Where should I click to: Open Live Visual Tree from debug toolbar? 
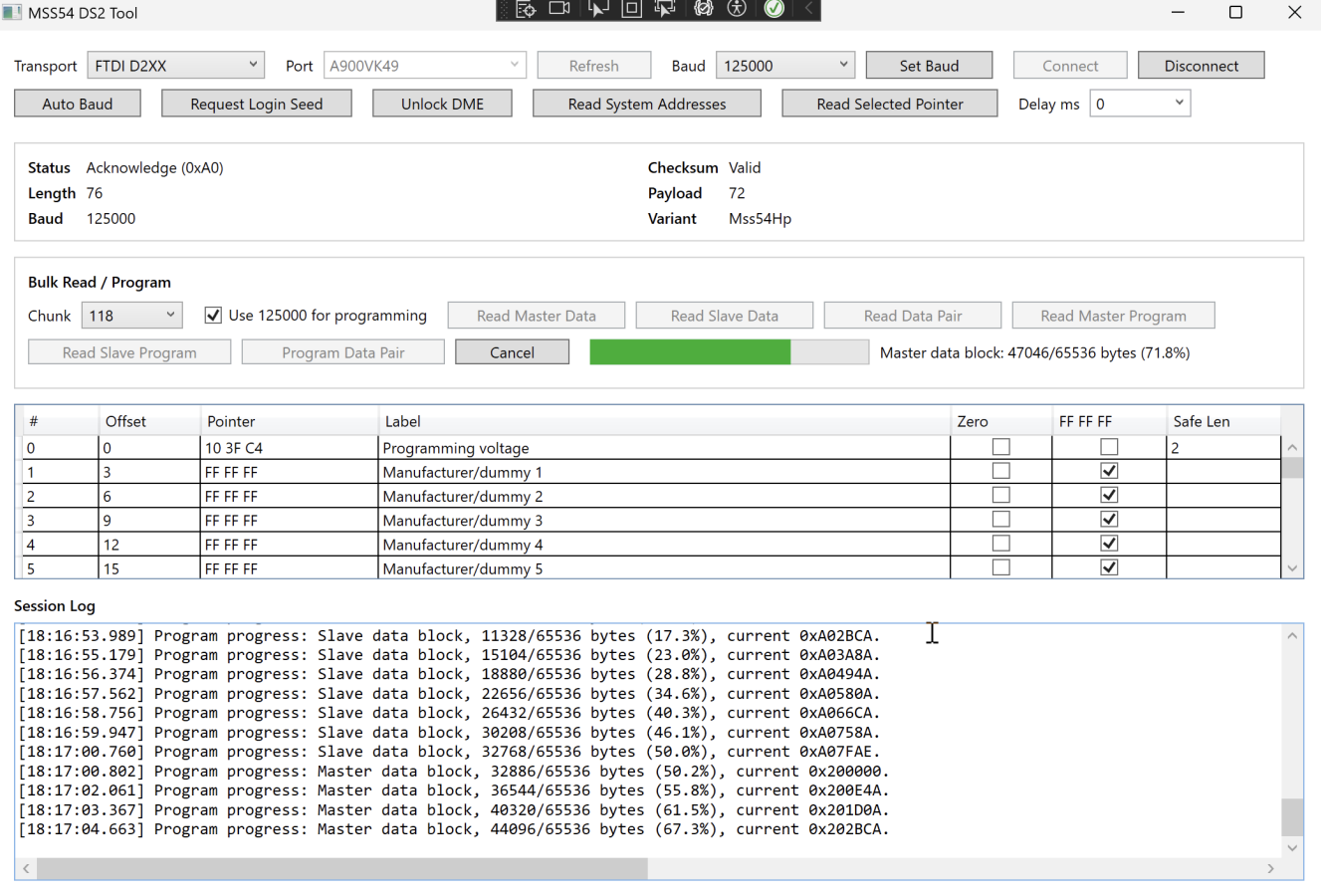[x=526, y=9]
